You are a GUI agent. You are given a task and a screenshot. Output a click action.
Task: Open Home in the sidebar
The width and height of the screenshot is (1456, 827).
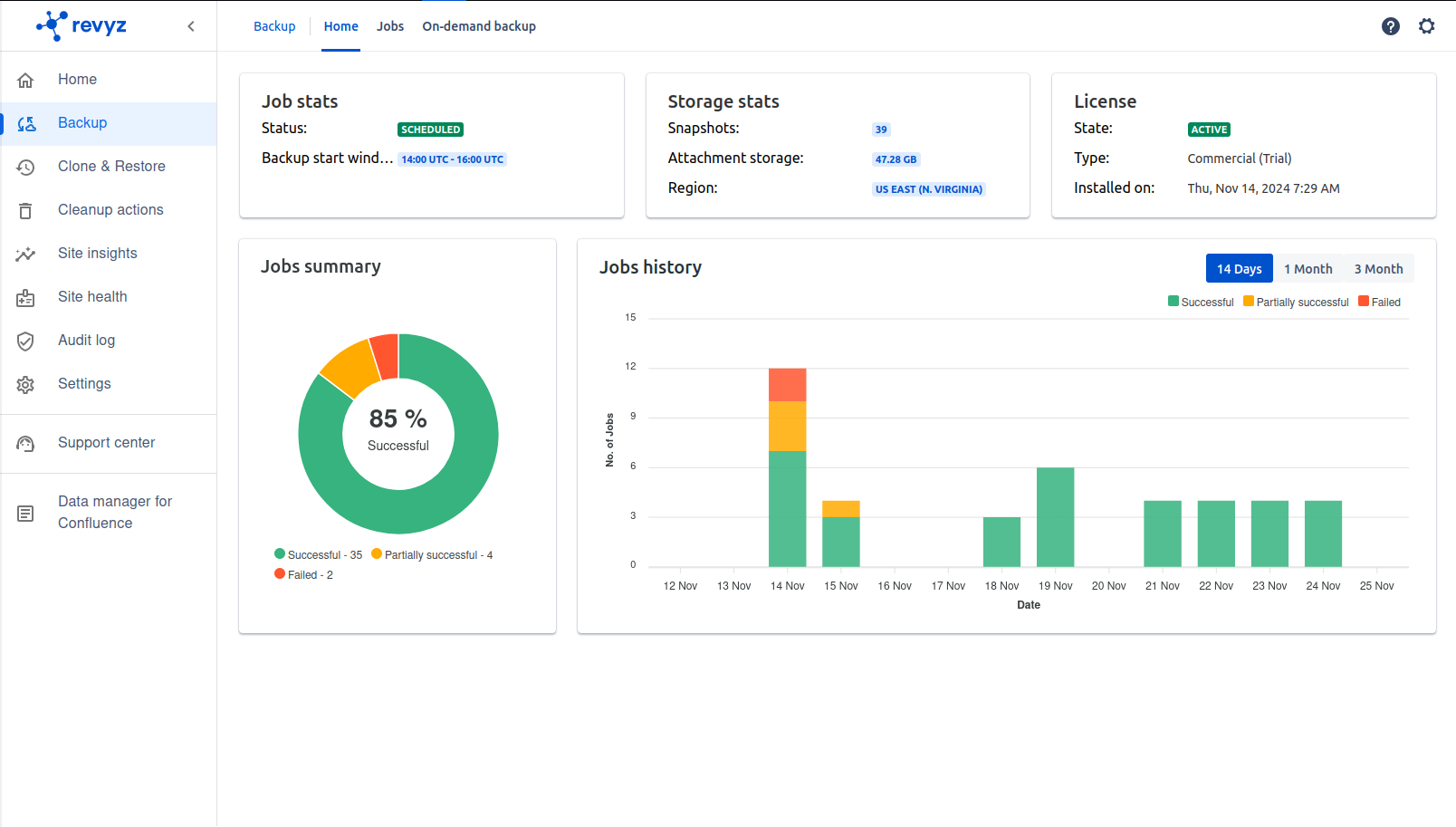(109, 80)
